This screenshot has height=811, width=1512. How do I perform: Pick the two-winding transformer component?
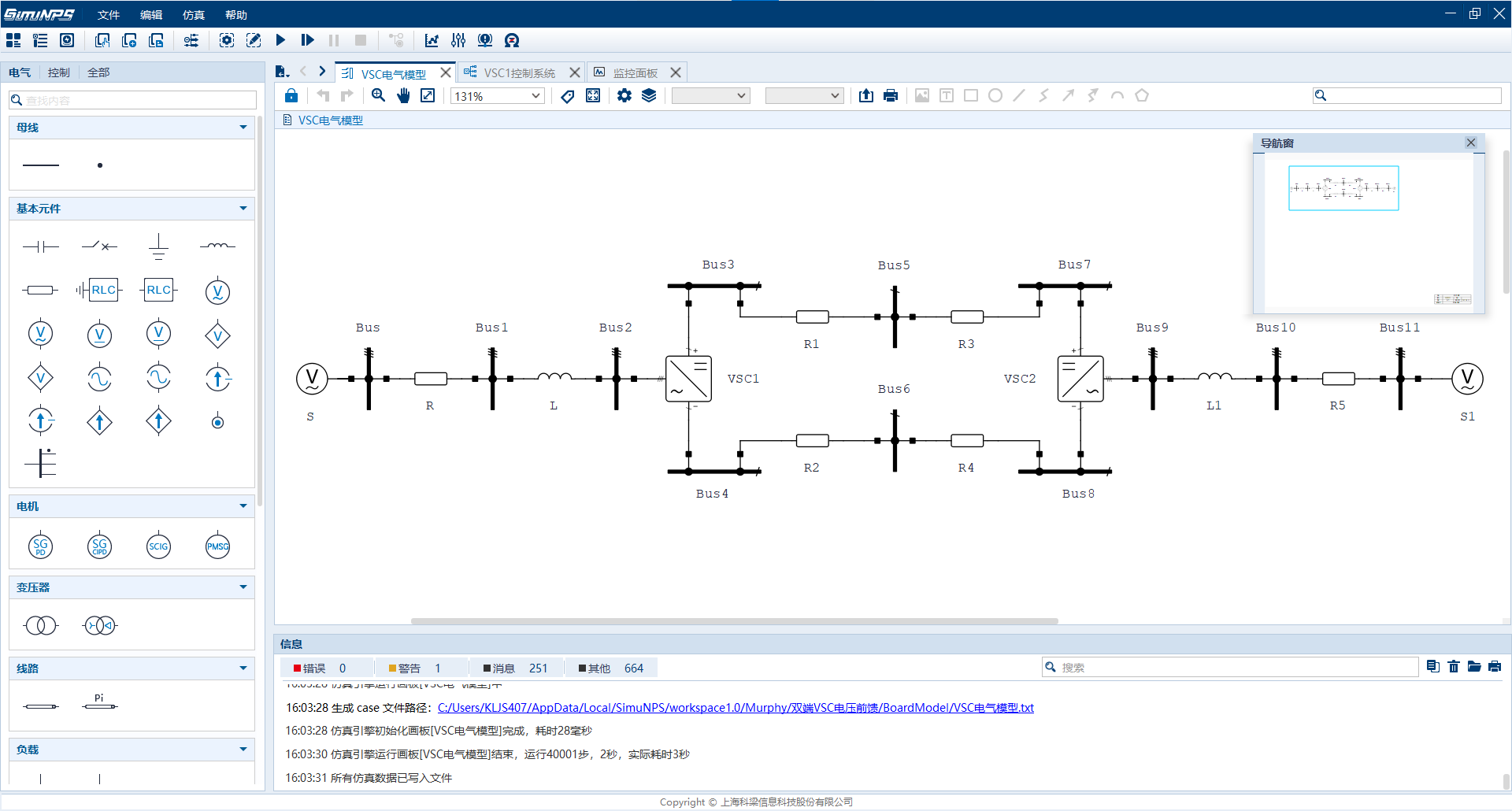pyautogui.click(x=41, y=625)
